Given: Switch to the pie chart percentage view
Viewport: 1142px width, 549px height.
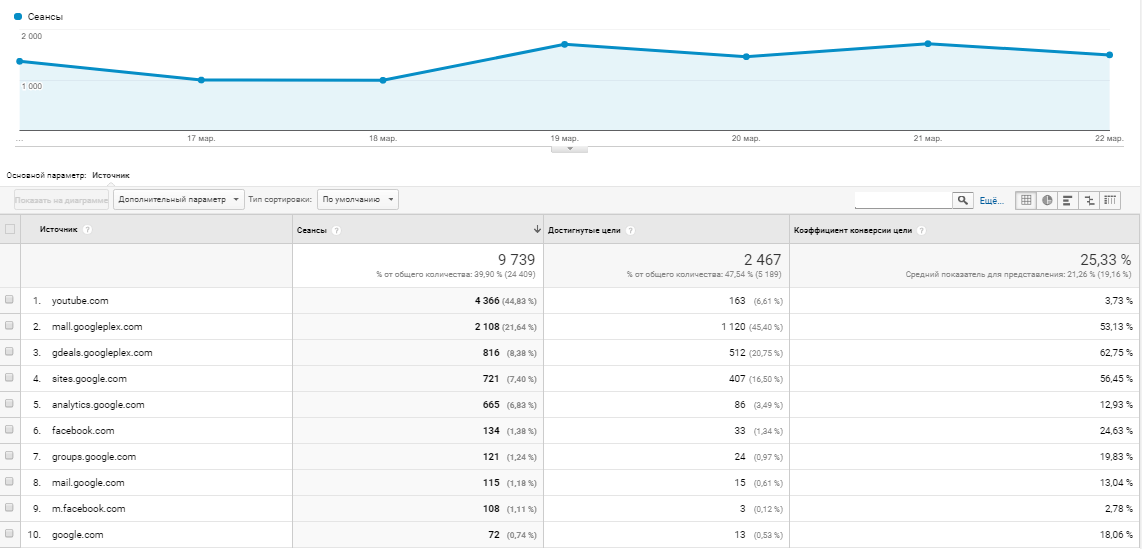Looking at the screenshot, I should [1047, 200].
